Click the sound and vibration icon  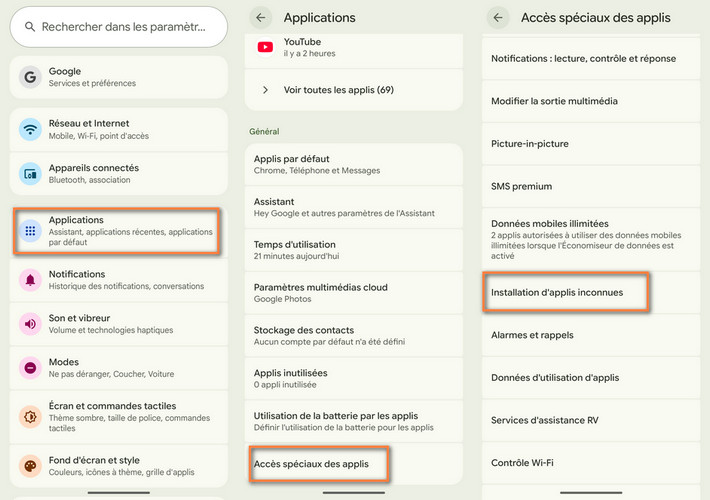point(31,324)
